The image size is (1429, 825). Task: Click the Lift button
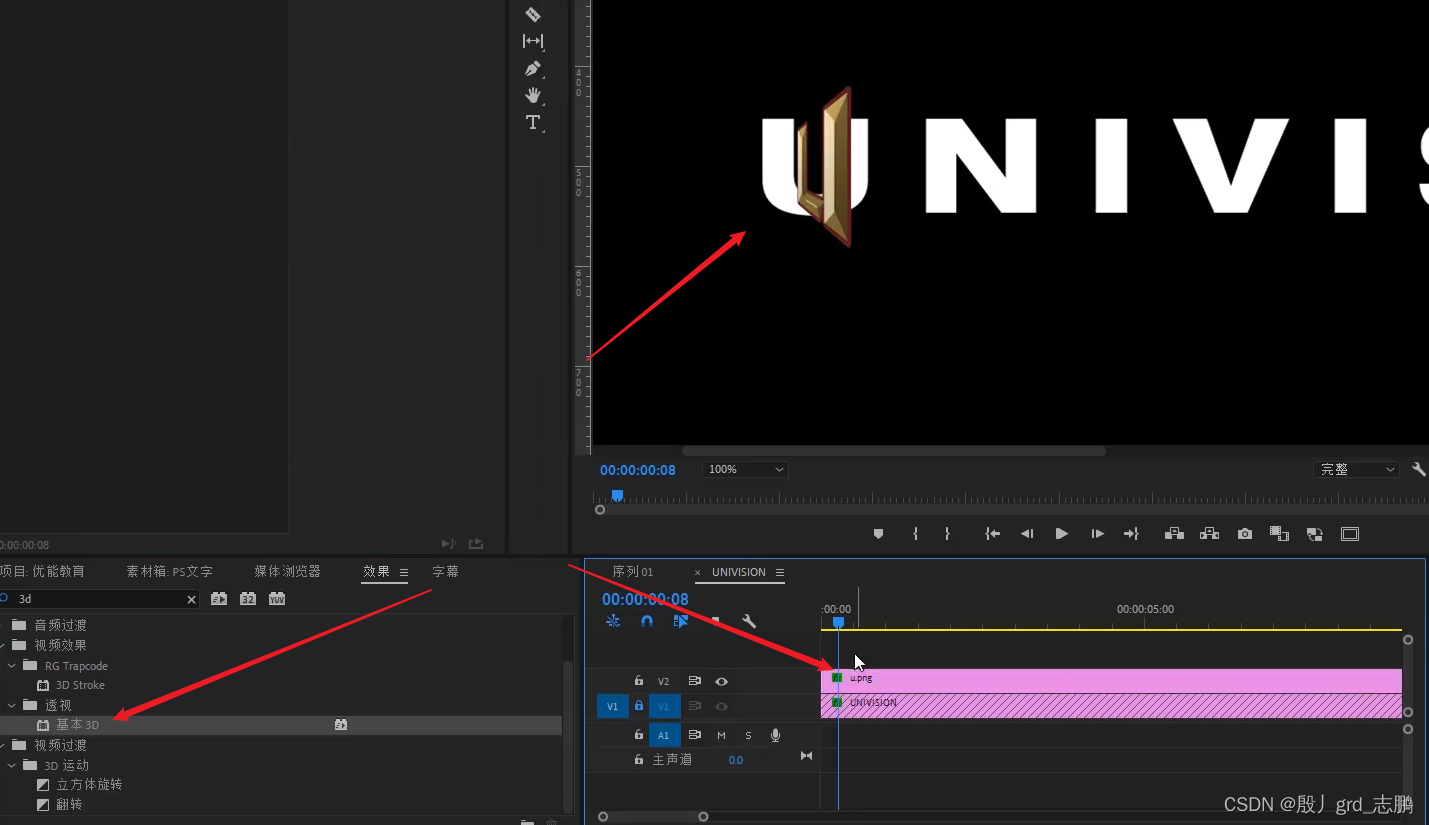[1174, 534]
